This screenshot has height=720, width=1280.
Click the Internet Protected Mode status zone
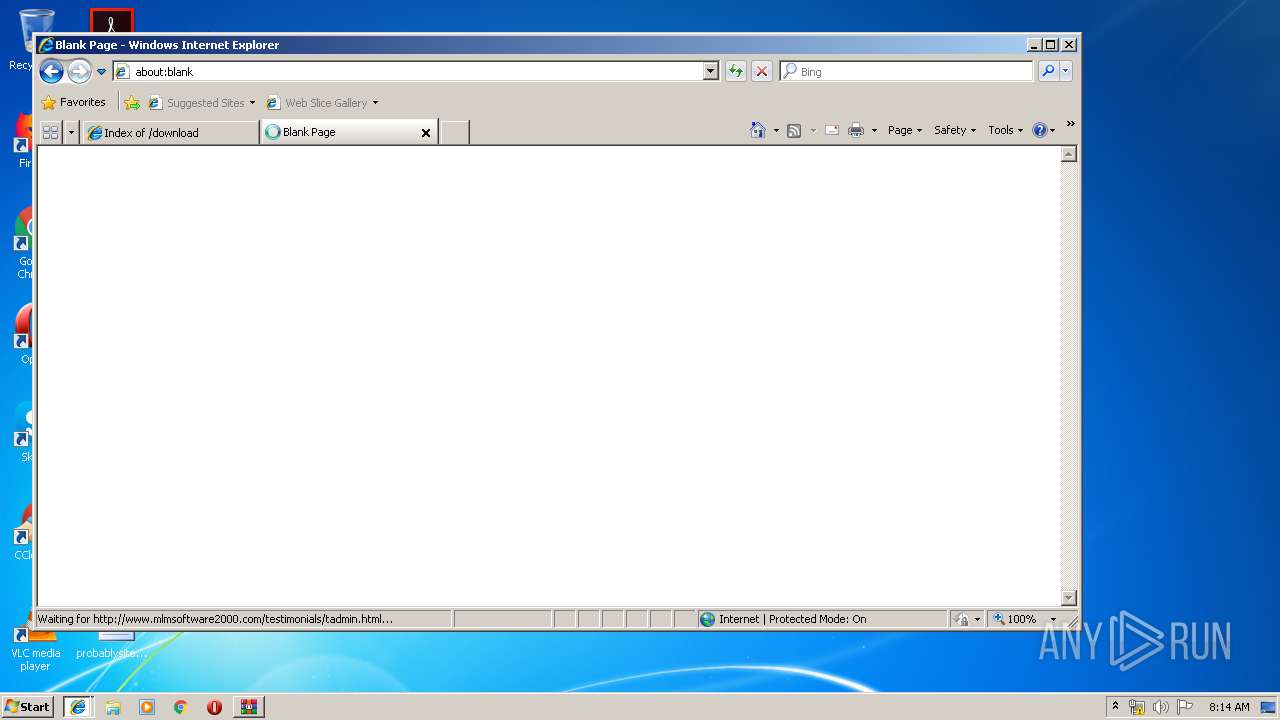coord(822,619)
